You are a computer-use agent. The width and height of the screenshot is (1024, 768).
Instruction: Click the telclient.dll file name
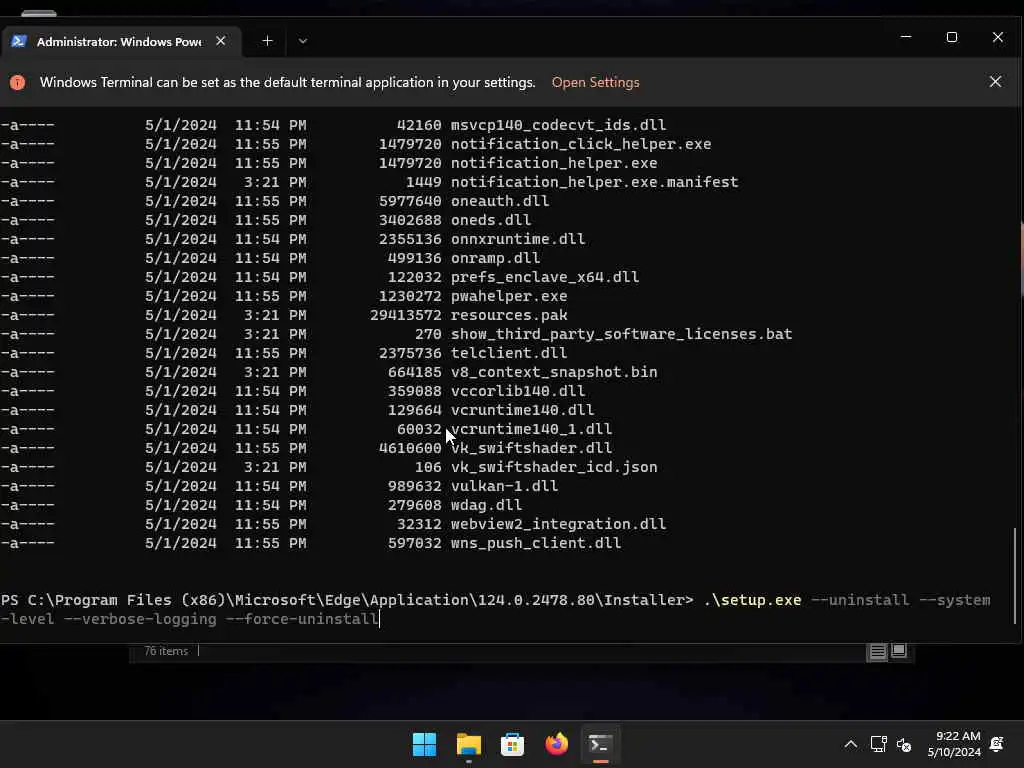click(x=509, y=353)
